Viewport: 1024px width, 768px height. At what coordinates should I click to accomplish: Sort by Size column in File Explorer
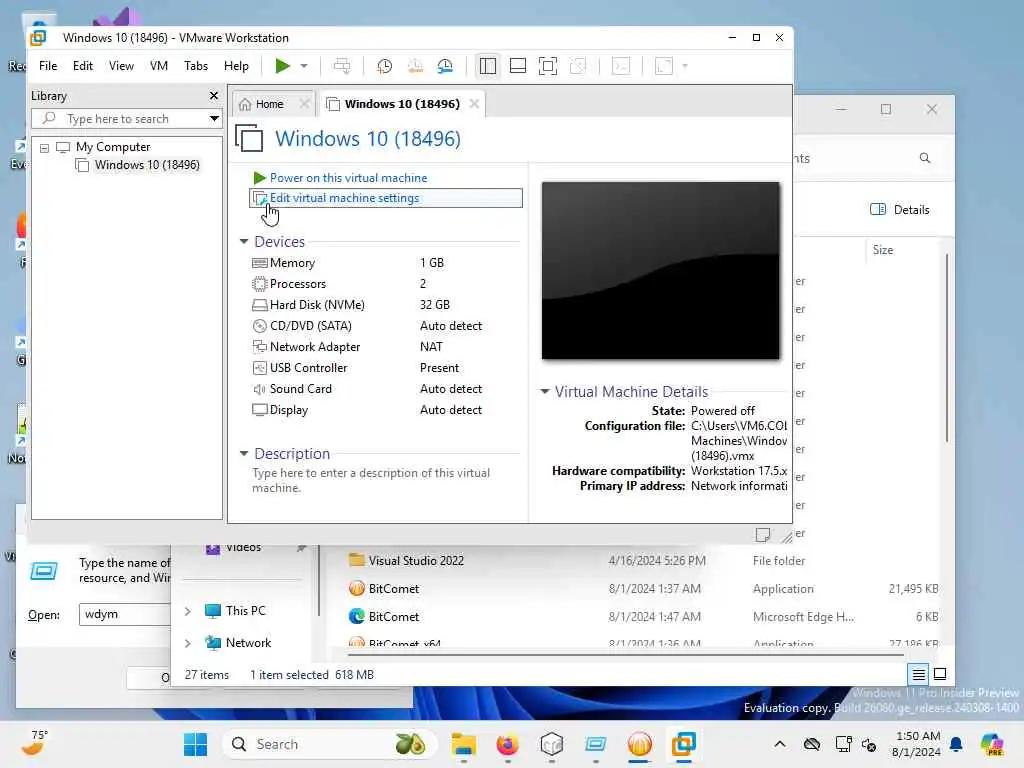[883, 250]
